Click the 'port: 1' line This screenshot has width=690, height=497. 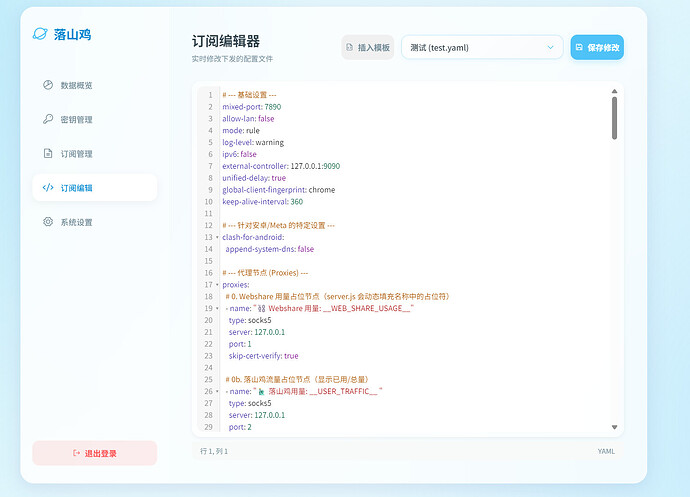tap(240, 344)
